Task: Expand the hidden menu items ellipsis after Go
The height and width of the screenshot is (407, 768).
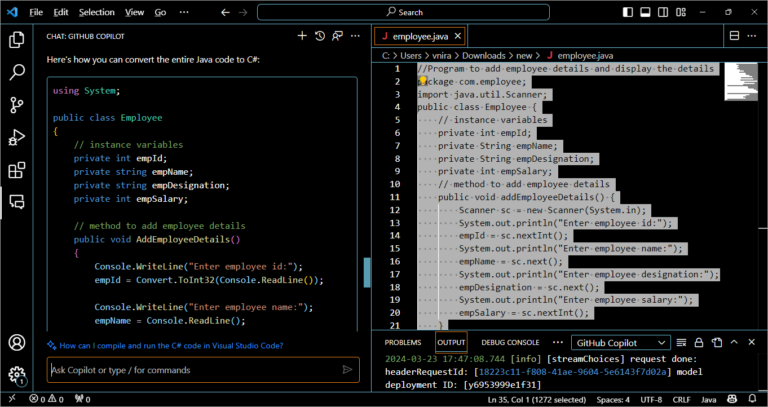Action: coord(185,12)
